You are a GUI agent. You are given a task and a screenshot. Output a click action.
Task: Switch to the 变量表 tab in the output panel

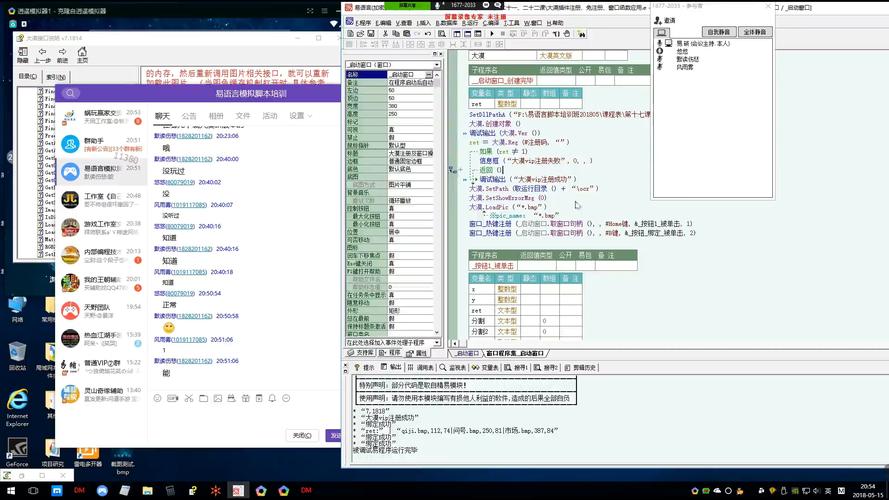tap(485, 367)
